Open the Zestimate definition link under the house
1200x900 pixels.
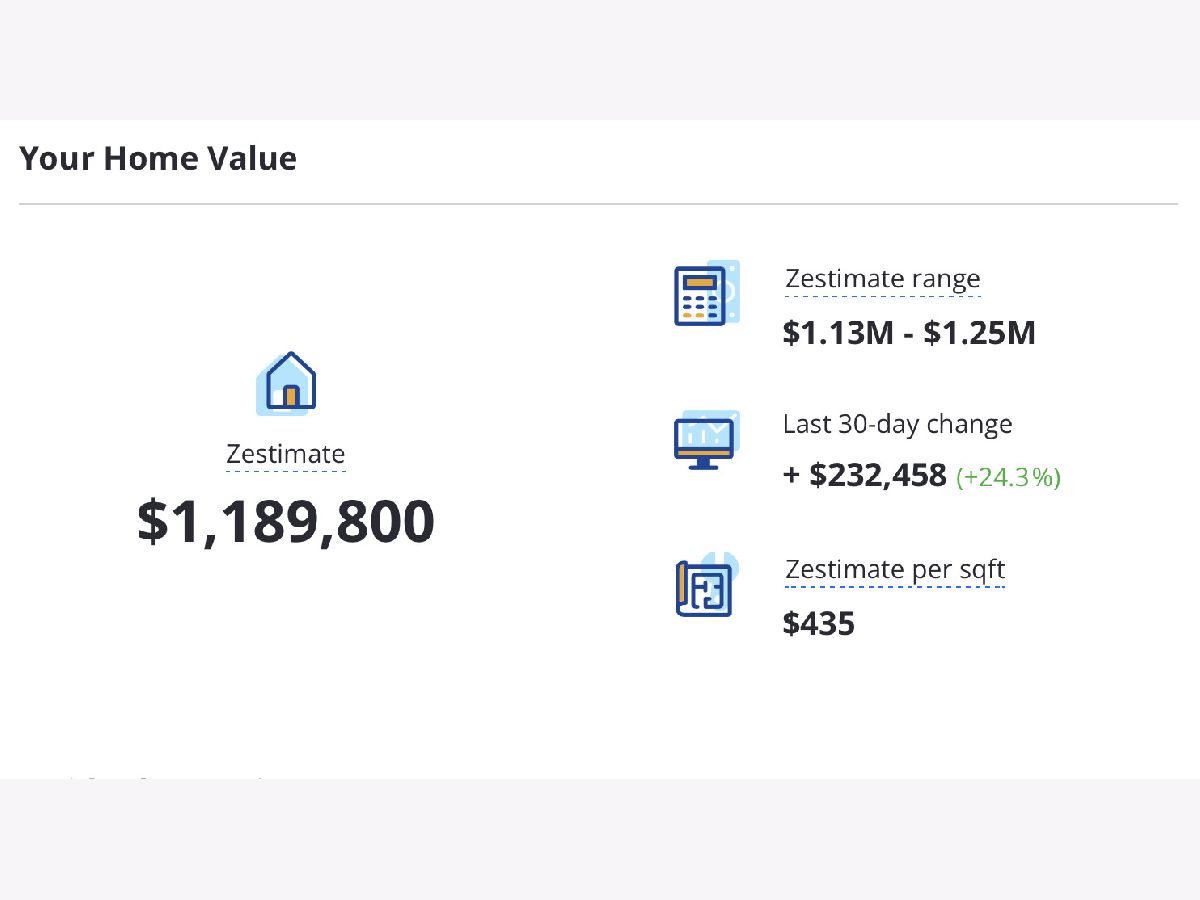click(285, 455)
